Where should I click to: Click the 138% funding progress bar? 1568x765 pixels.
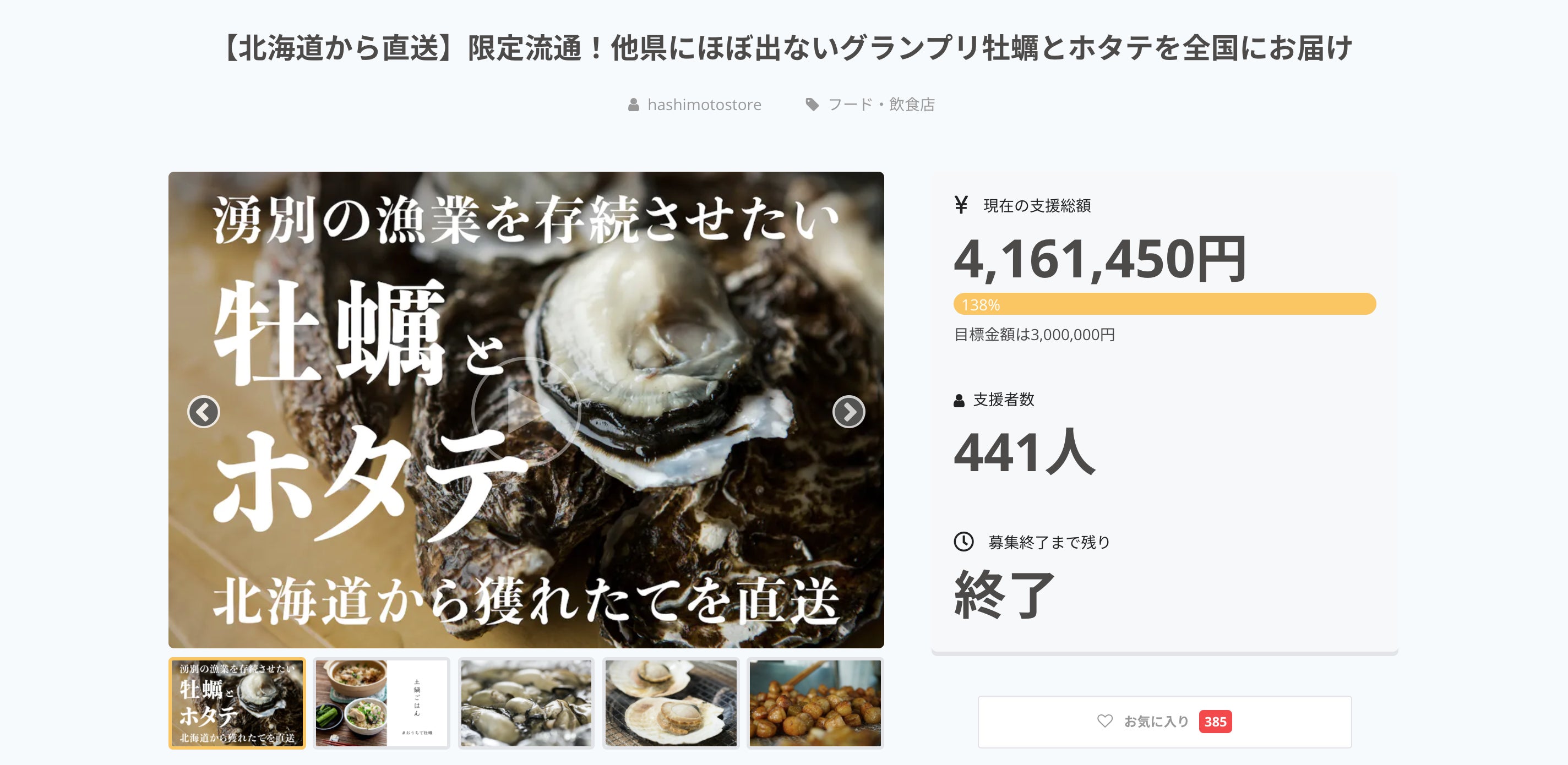(1164, 304)
